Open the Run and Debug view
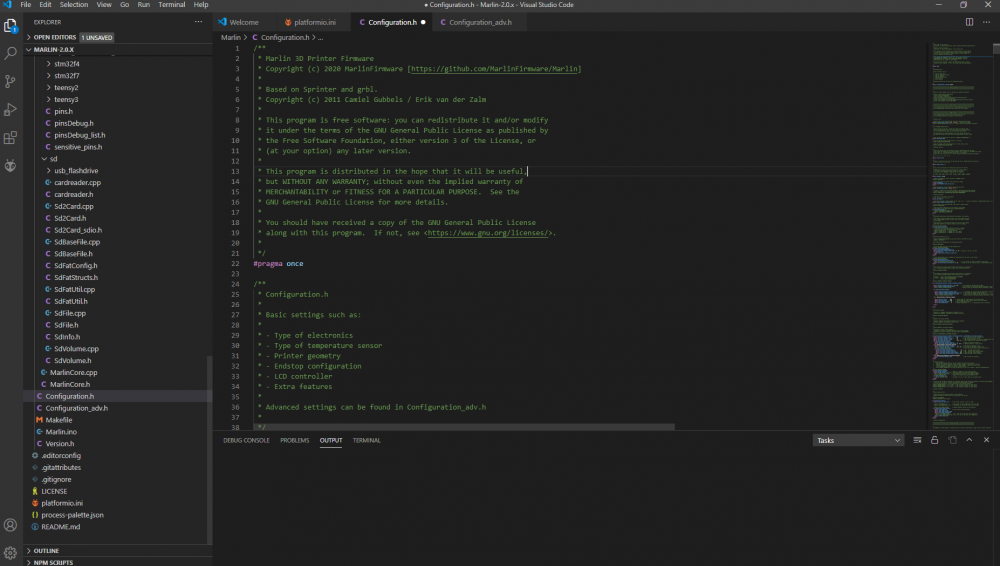 pyautogui.click(x=10, y=110)
